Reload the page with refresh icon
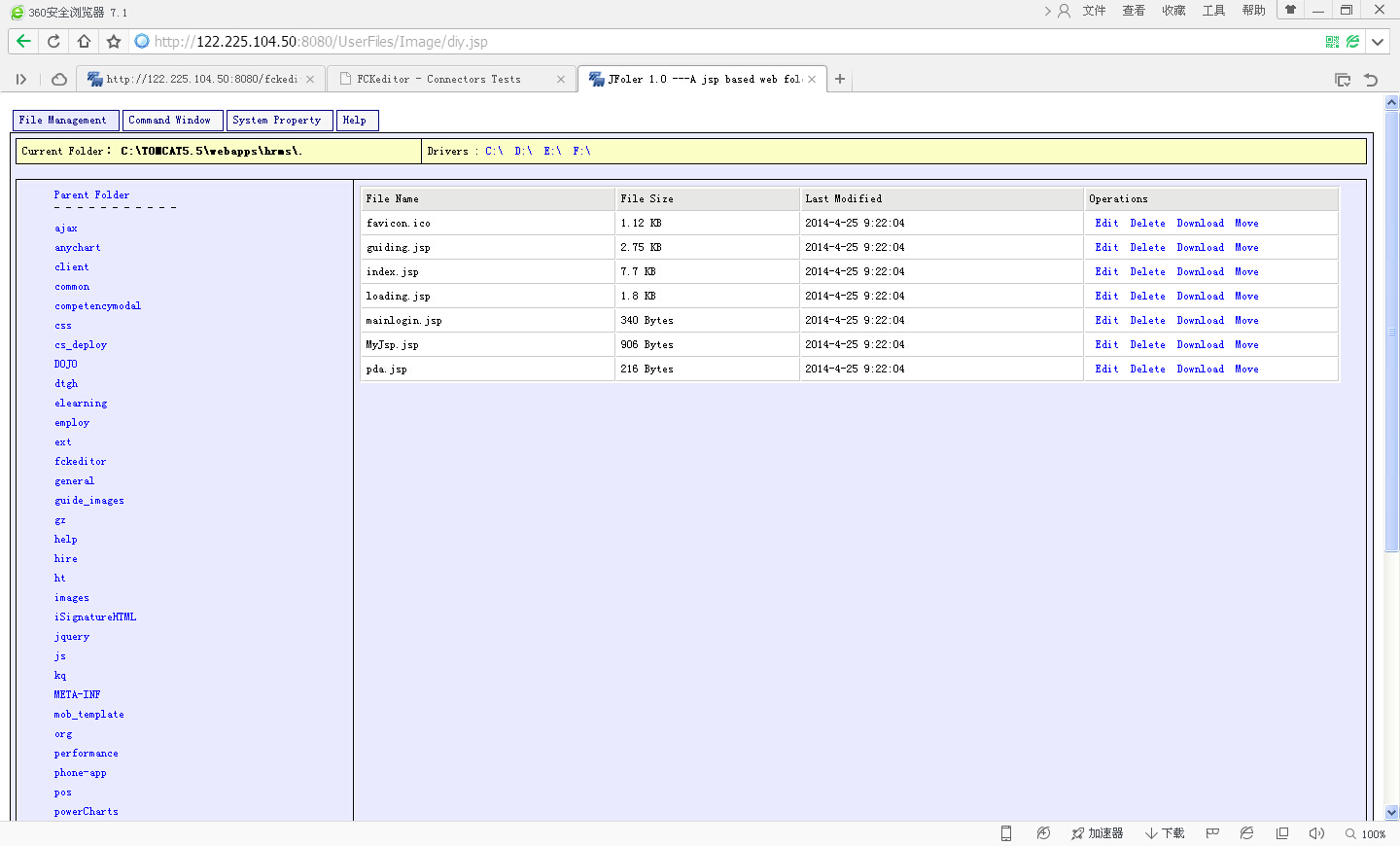 pyautogui.click(x=53, y=41)
